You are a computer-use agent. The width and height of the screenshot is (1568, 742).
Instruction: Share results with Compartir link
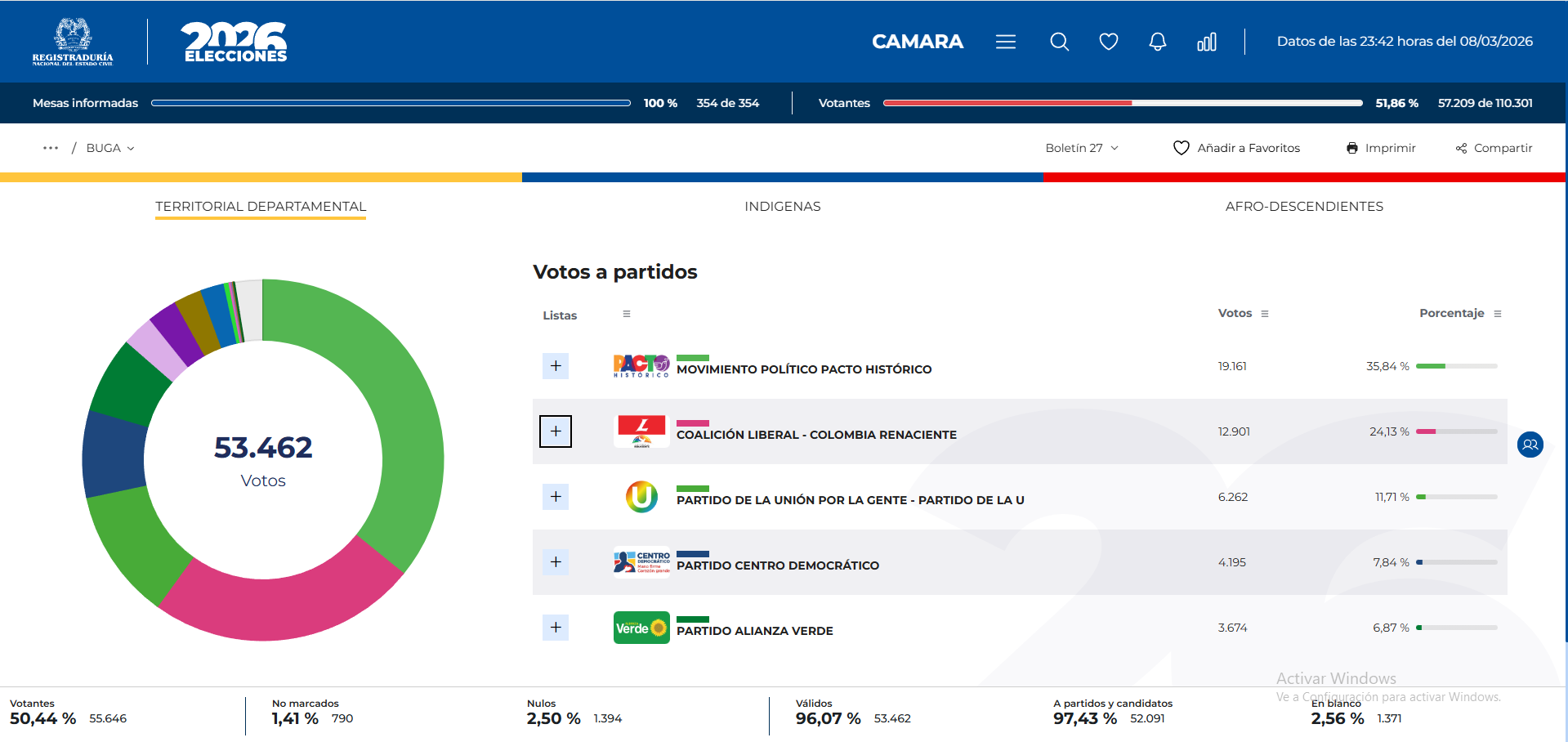tap(1494, 148)
